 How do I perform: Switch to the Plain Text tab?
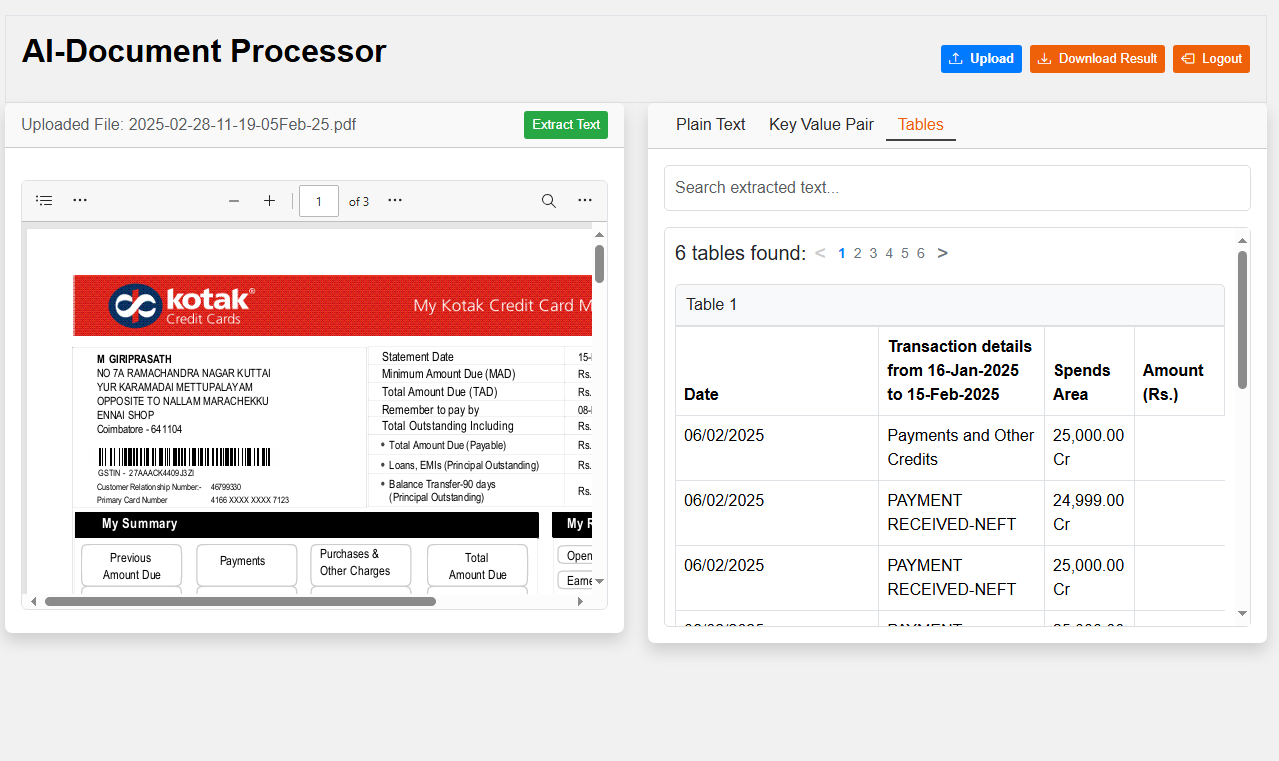[x=710, y=125]
